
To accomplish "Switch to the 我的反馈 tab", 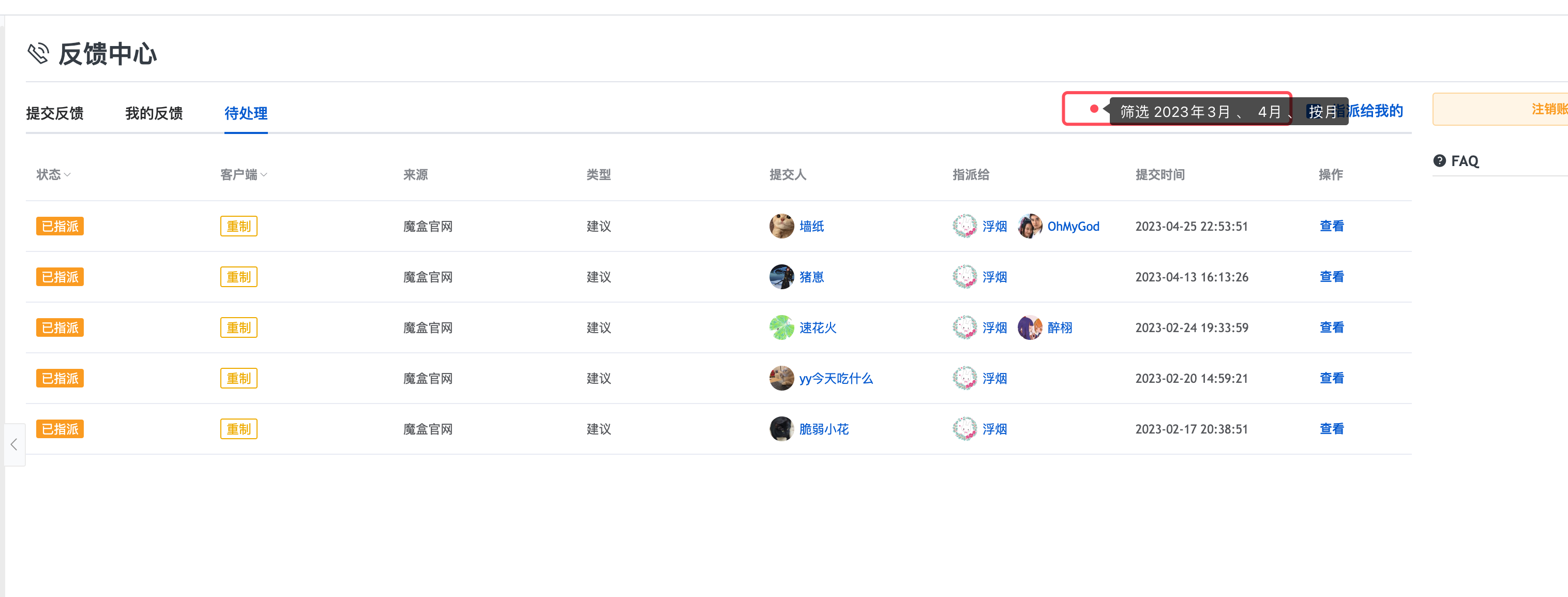I will [154, 113].
